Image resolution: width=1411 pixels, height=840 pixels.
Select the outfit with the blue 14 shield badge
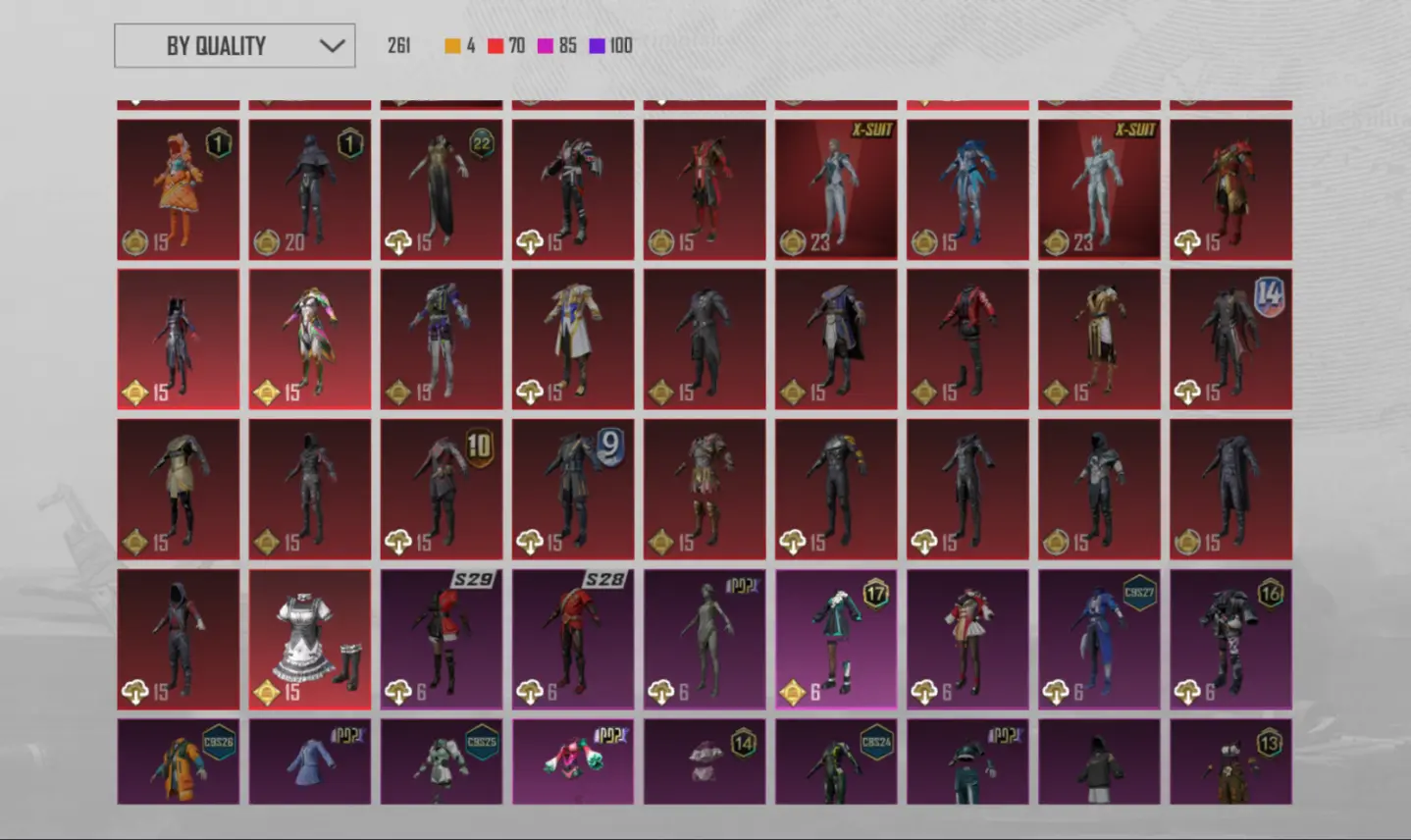click(x=1230, y=340)
